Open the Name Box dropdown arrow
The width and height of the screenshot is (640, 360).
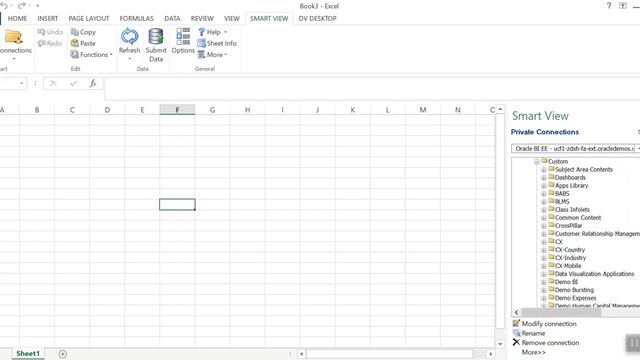[x=22, y=83]
